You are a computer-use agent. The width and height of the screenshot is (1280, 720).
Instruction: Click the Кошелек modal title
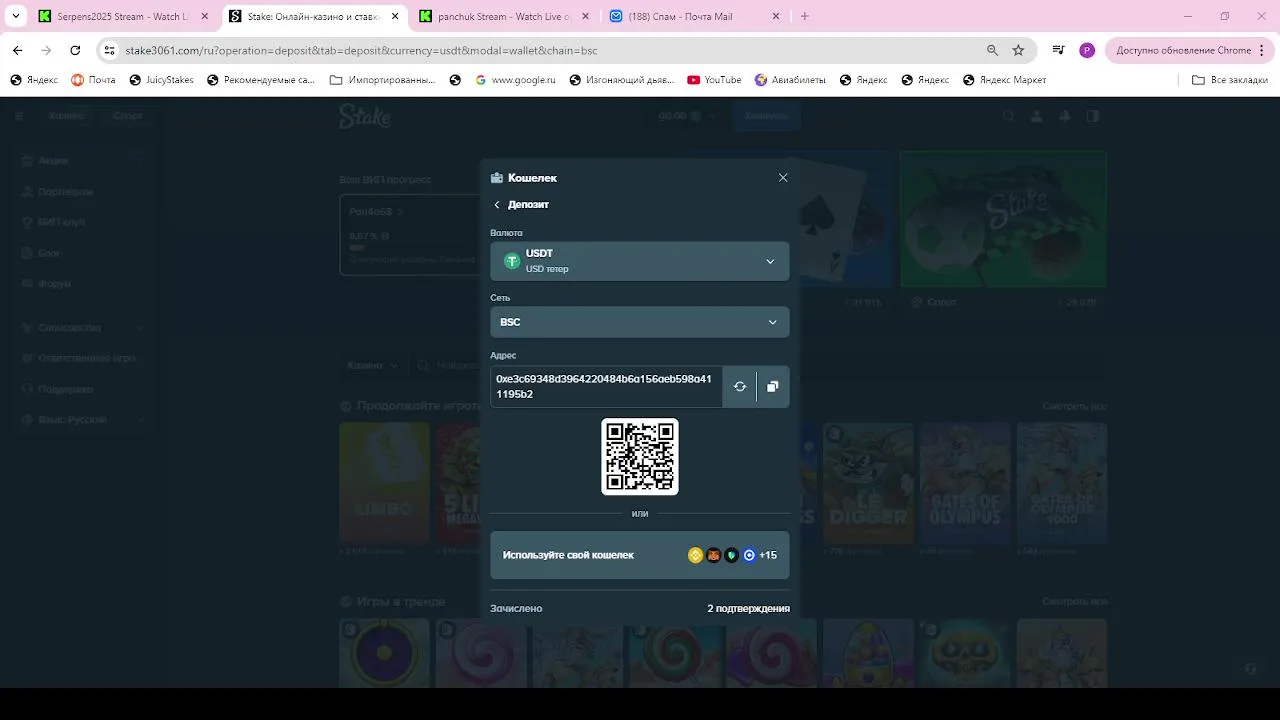[532, 178]
